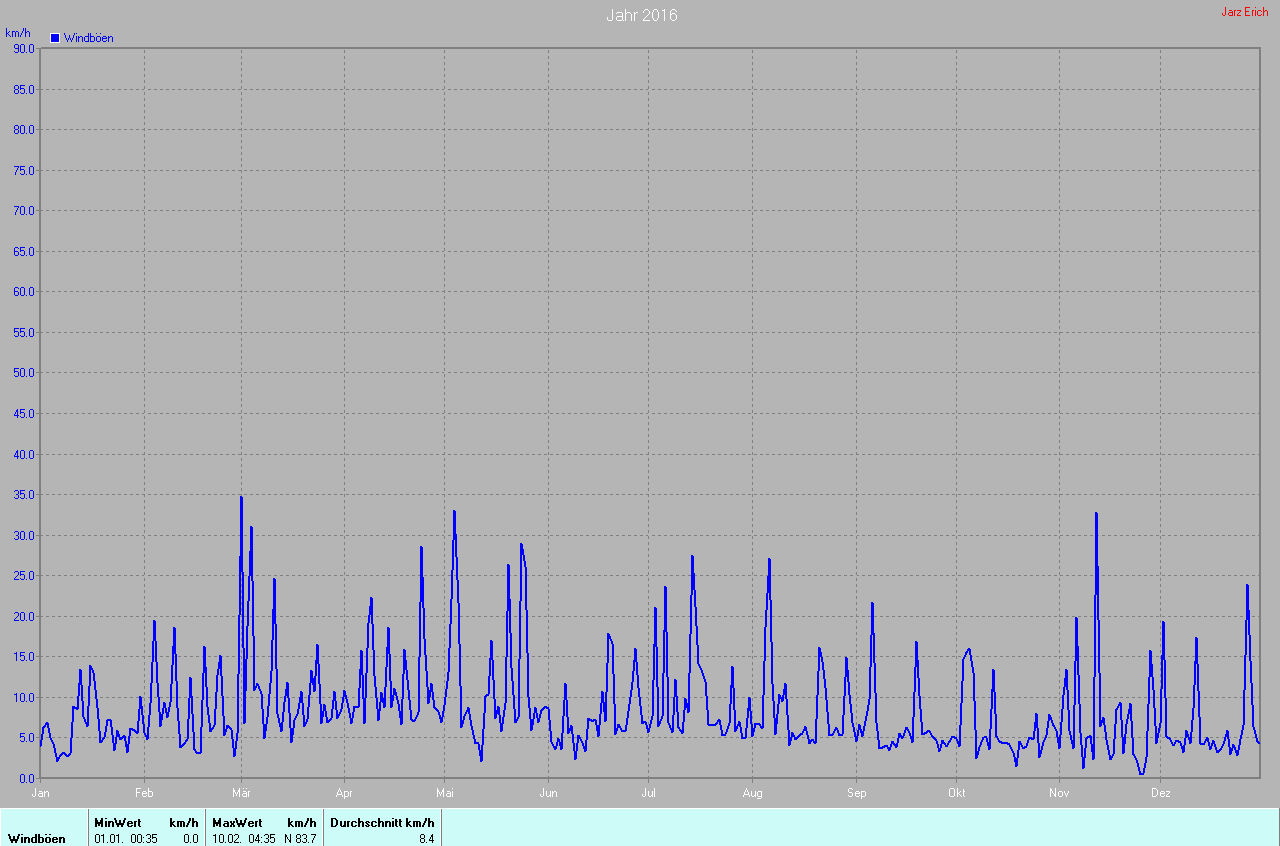This screenshot has width=1280, height=846.
Task: Click the Jun month label on x-axis
Action: (548, 793)
